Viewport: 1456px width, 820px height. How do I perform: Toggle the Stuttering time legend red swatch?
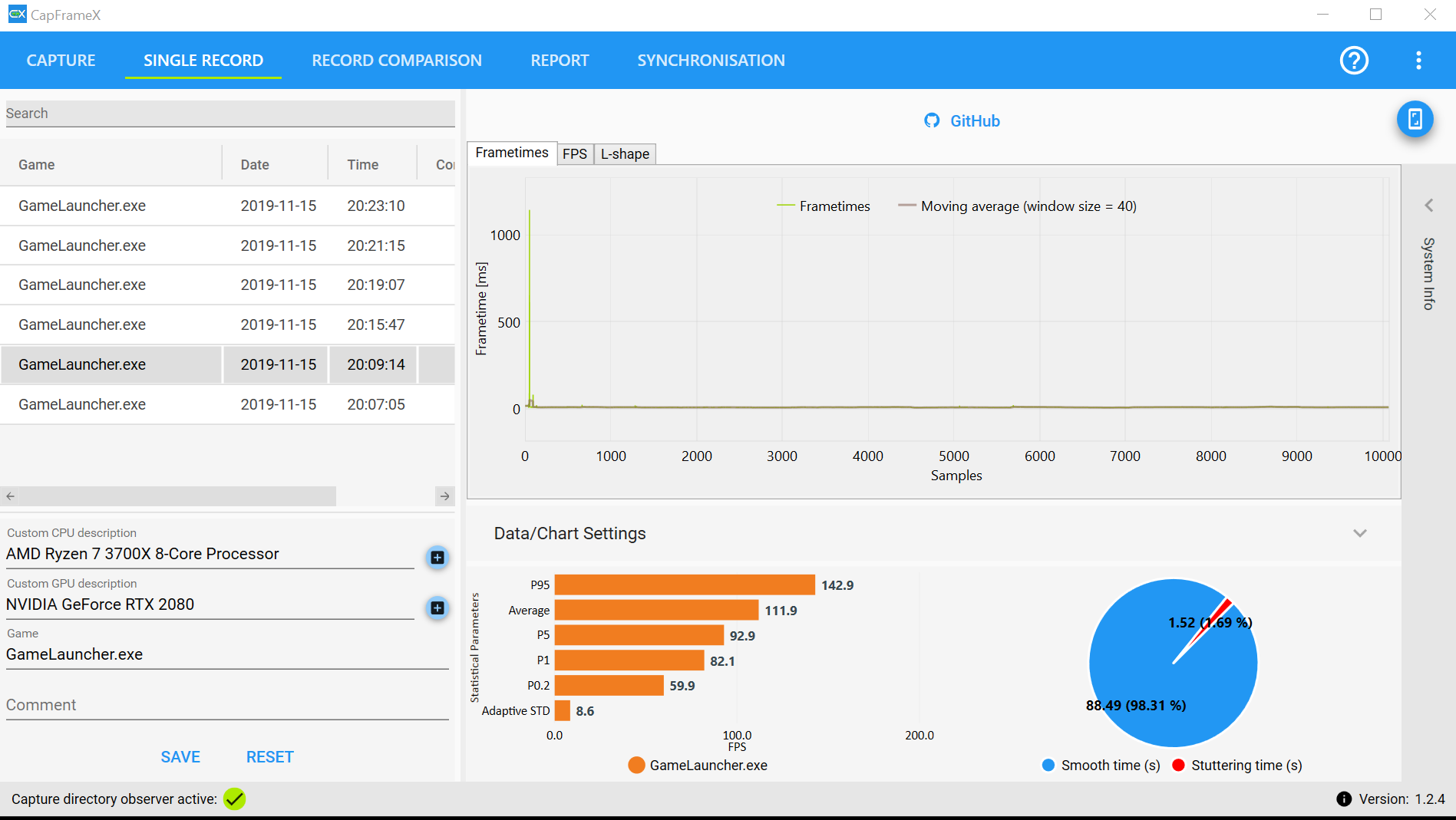(1179, 765)
